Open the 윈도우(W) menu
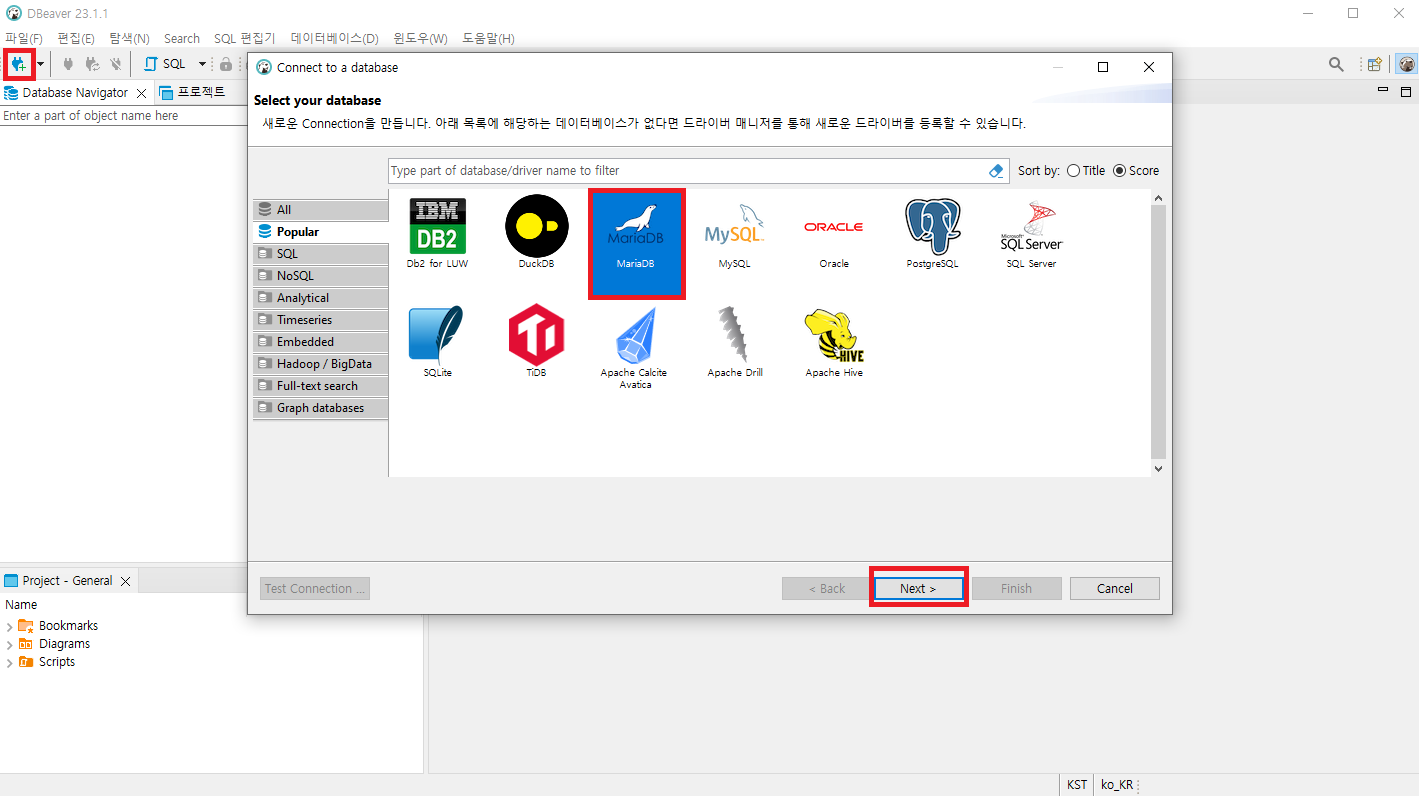The height and width of the screenshot is (796, 1419). [x=421, y=38]
